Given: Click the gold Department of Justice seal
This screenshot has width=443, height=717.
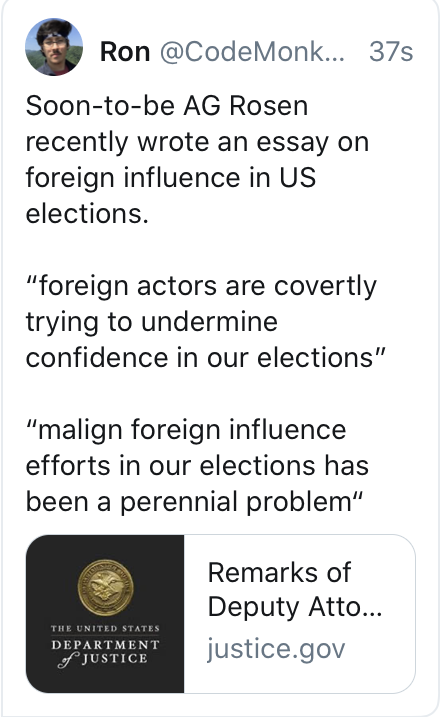Looking at the screenshot, I should [x=106, y=588].
